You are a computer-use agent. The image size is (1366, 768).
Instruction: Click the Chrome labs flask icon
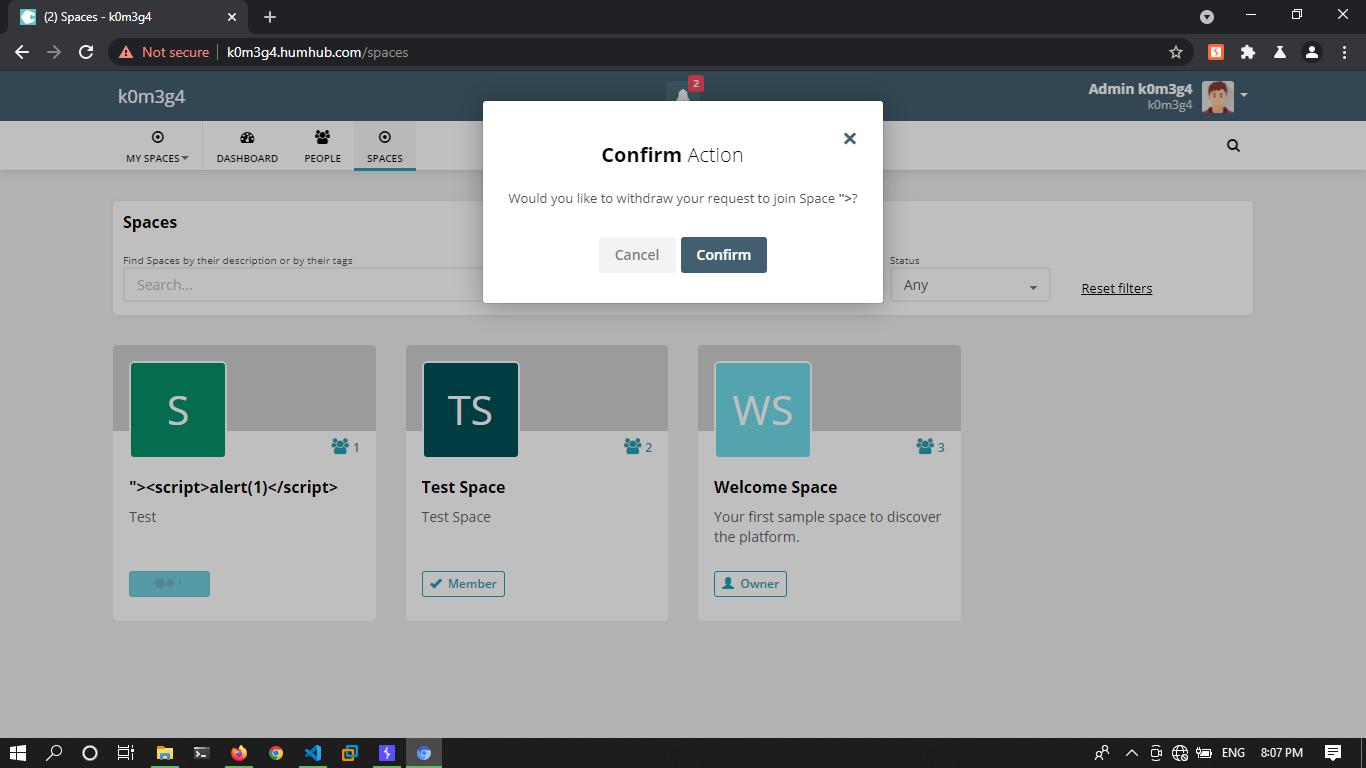click(x=1279, y=52)
